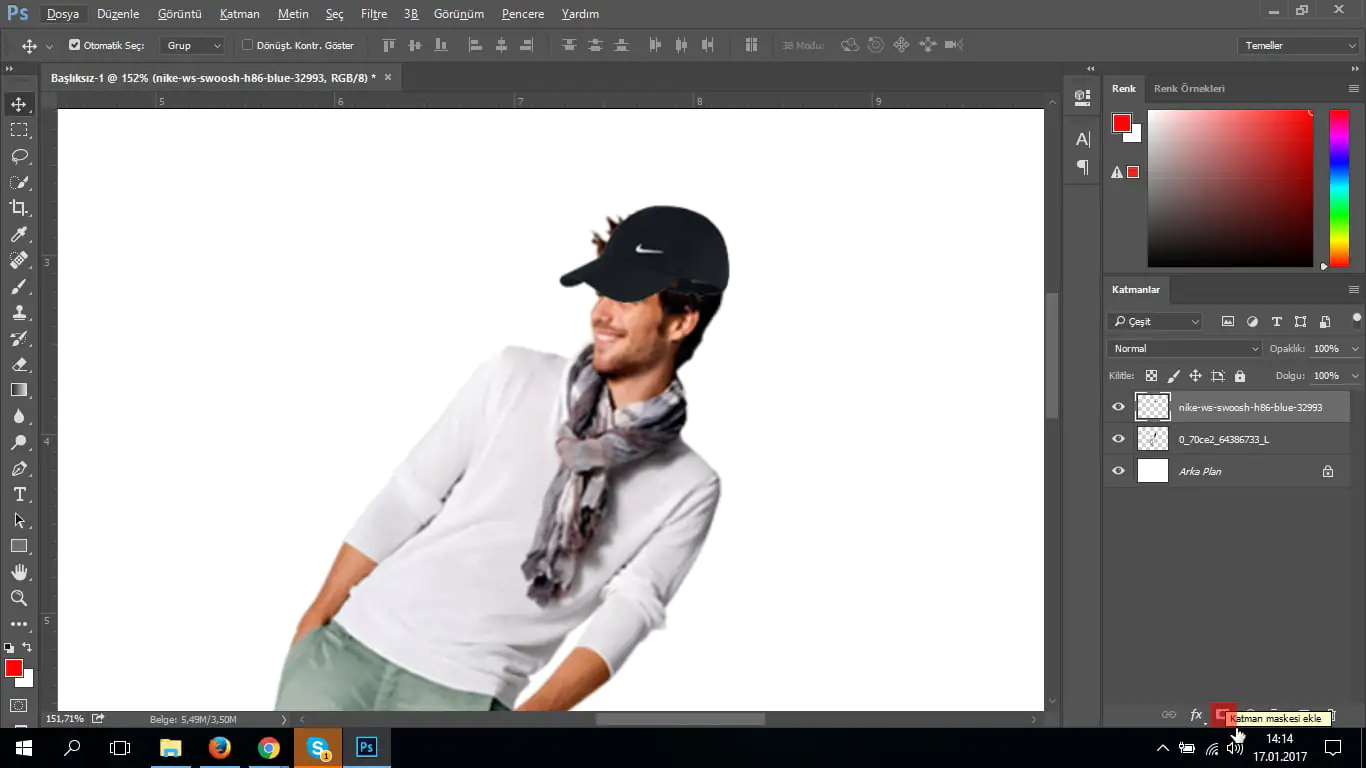Click the Add layer mask icon

(1221, 714)
